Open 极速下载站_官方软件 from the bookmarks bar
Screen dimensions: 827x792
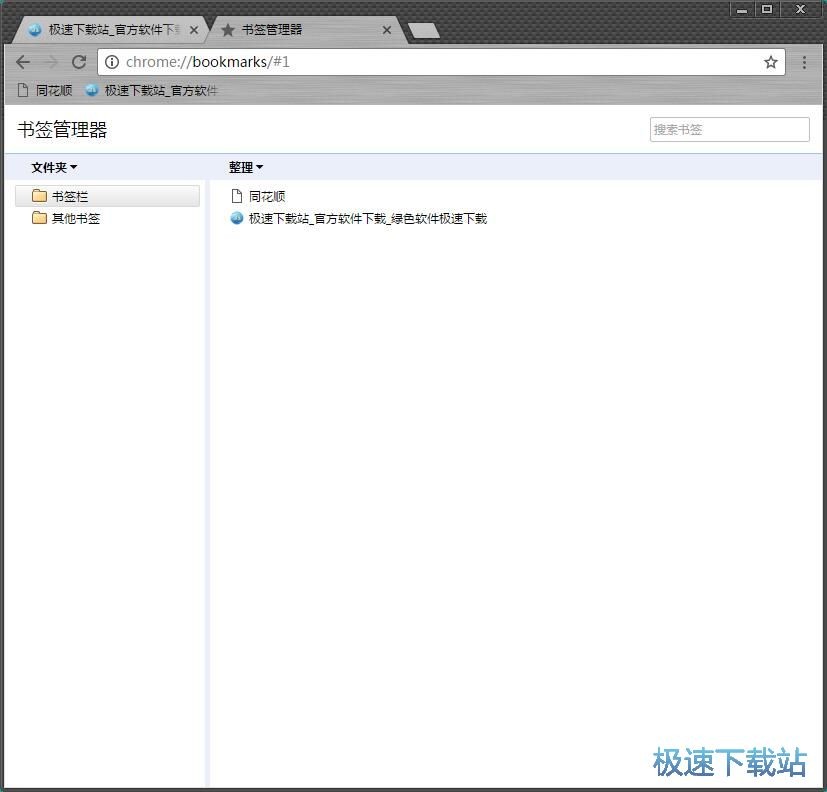point(151,91)
